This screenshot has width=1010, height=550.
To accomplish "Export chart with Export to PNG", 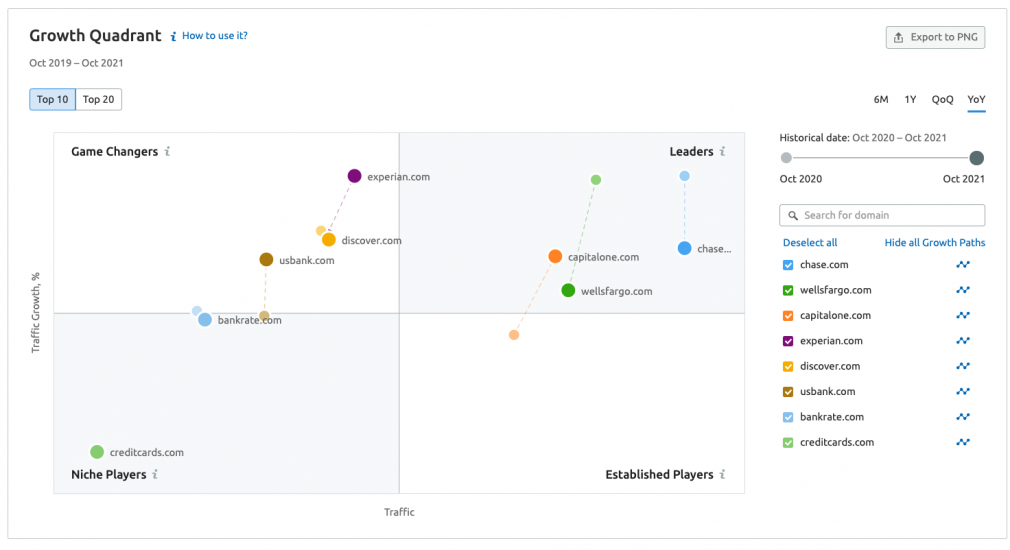I will pyautogui.click(x=936, y=38).
